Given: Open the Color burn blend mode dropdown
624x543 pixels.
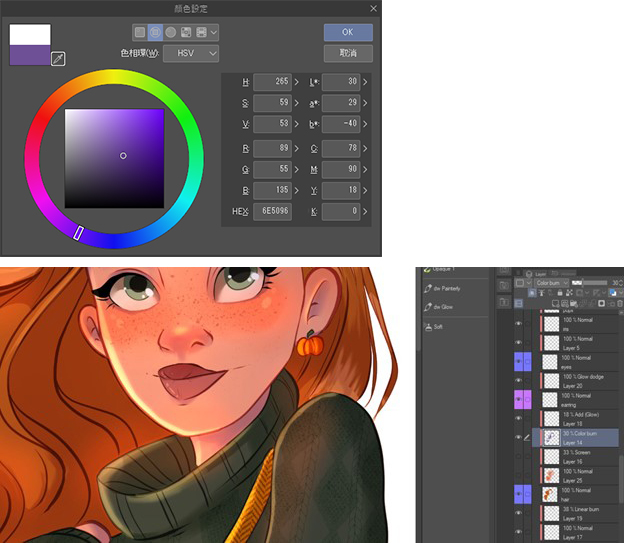Looking at the screenshot, I should (x=552, y=283).
